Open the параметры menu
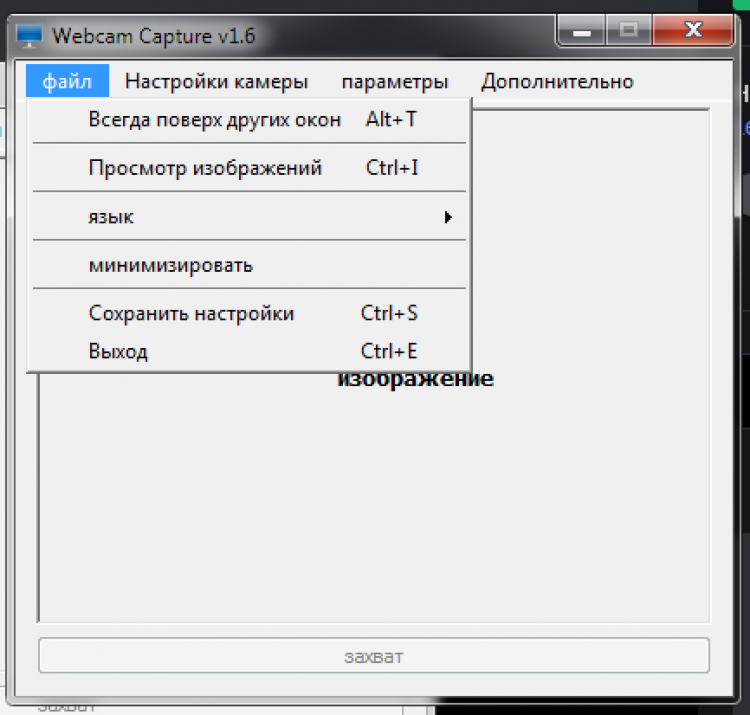Screen dimensions: 750x715 395,81
